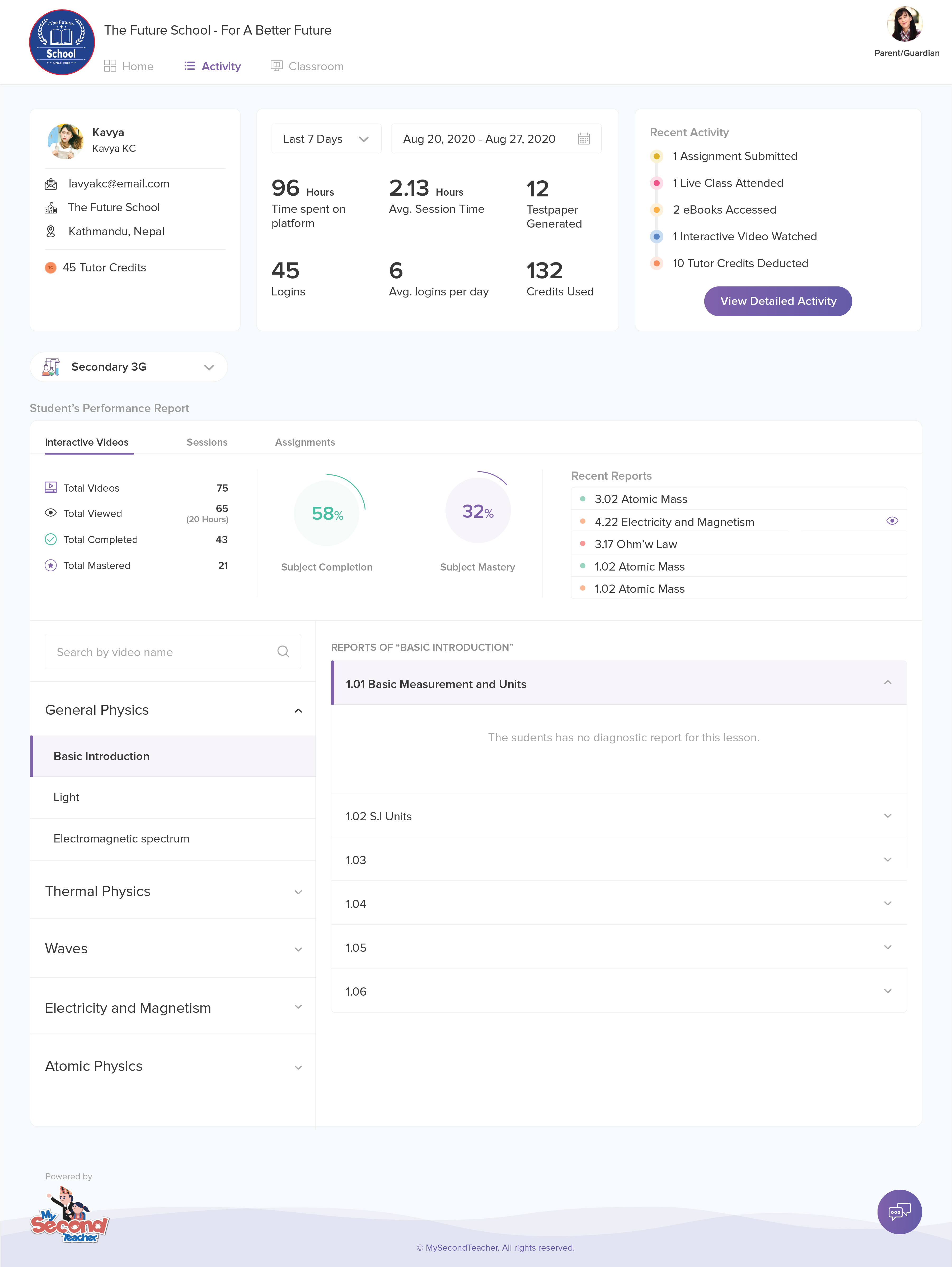Expand the 1.06 lesson row
Screen dimensions: 952x1267
click(x=619, y=991)
